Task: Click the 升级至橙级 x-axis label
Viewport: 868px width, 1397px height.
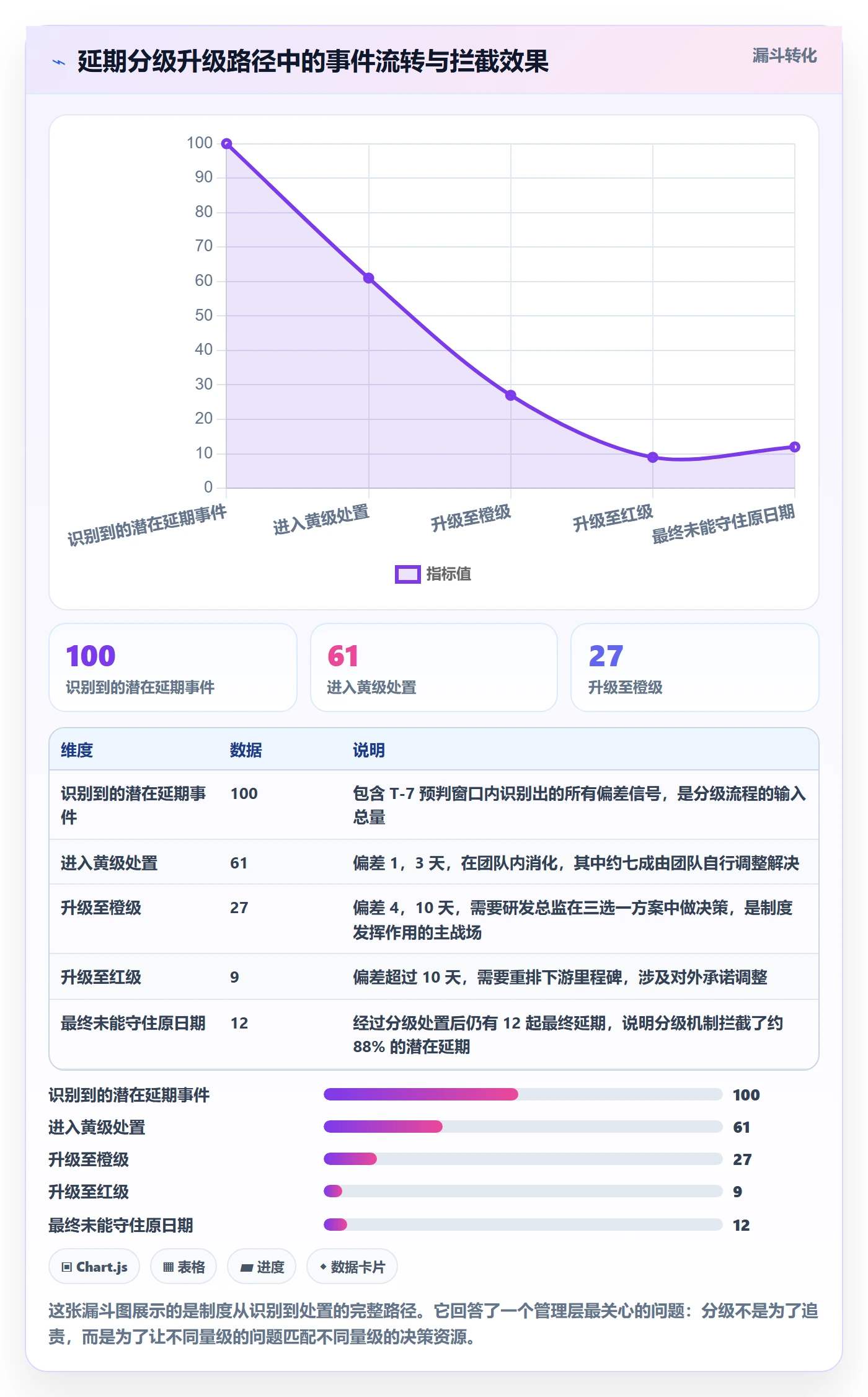Action: 471,517
